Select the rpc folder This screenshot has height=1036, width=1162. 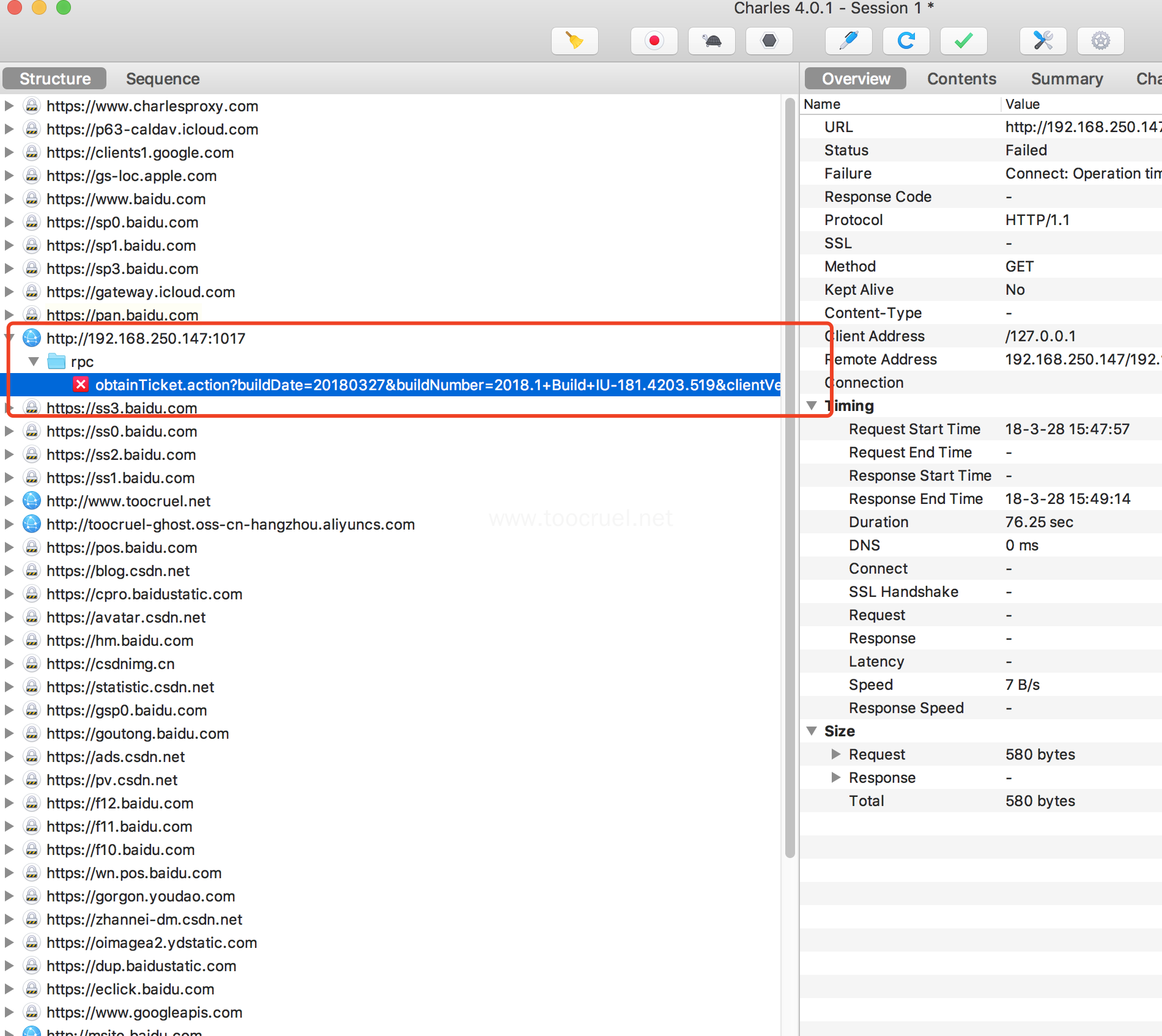click(x=82, y=361)
